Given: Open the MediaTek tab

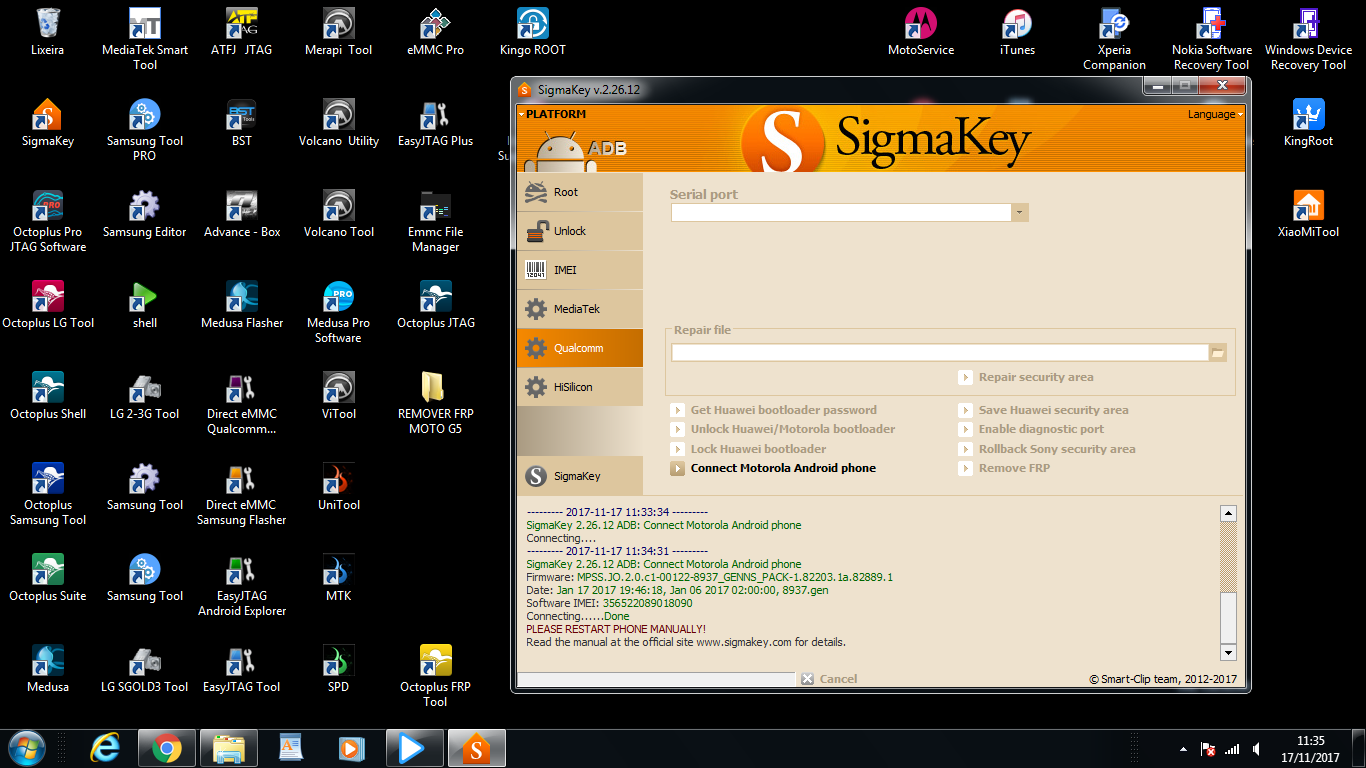Looking at the screenshot, I should click(580, 309).
